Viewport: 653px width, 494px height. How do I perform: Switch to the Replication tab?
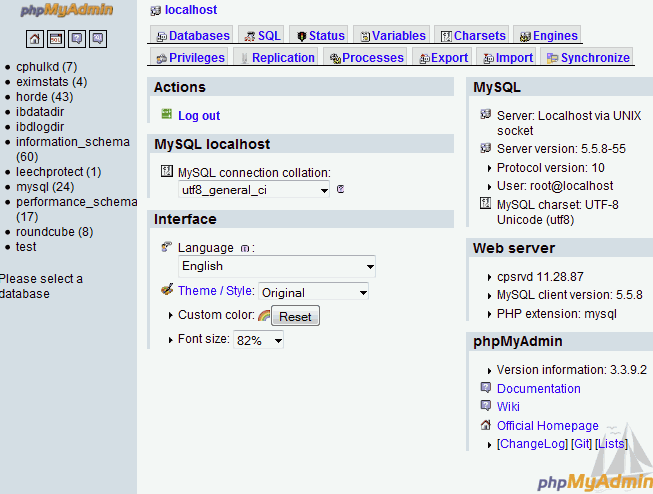278,58
